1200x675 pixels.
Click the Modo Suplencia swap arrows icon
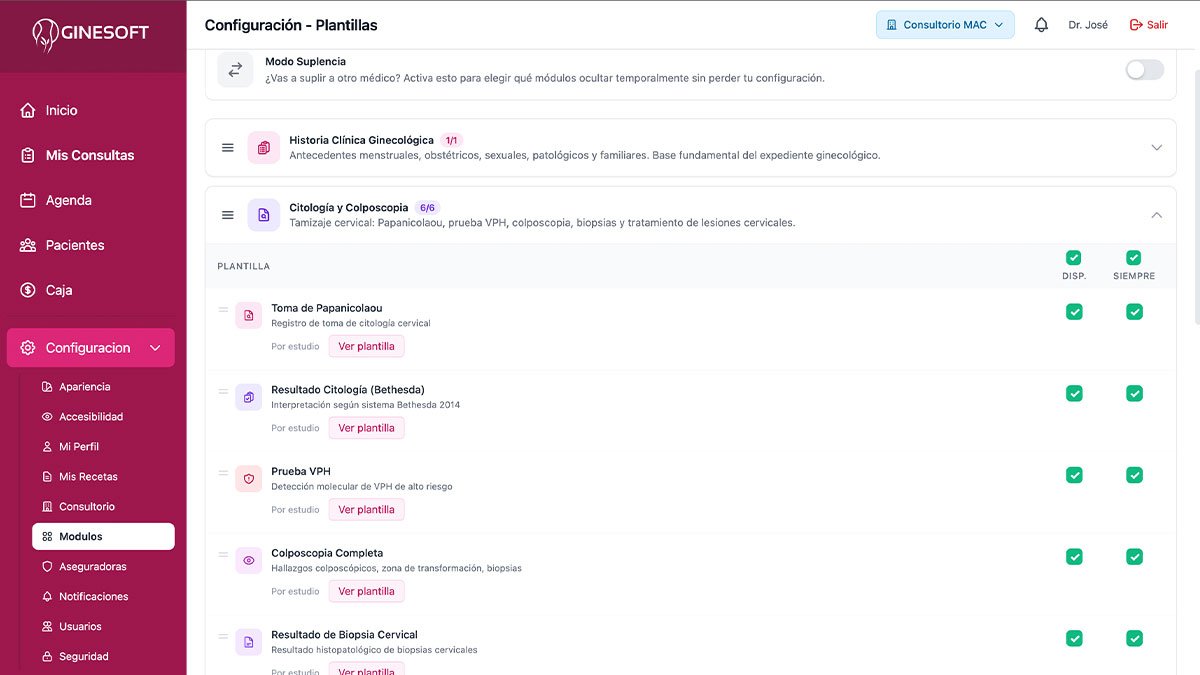coord(235,70)
